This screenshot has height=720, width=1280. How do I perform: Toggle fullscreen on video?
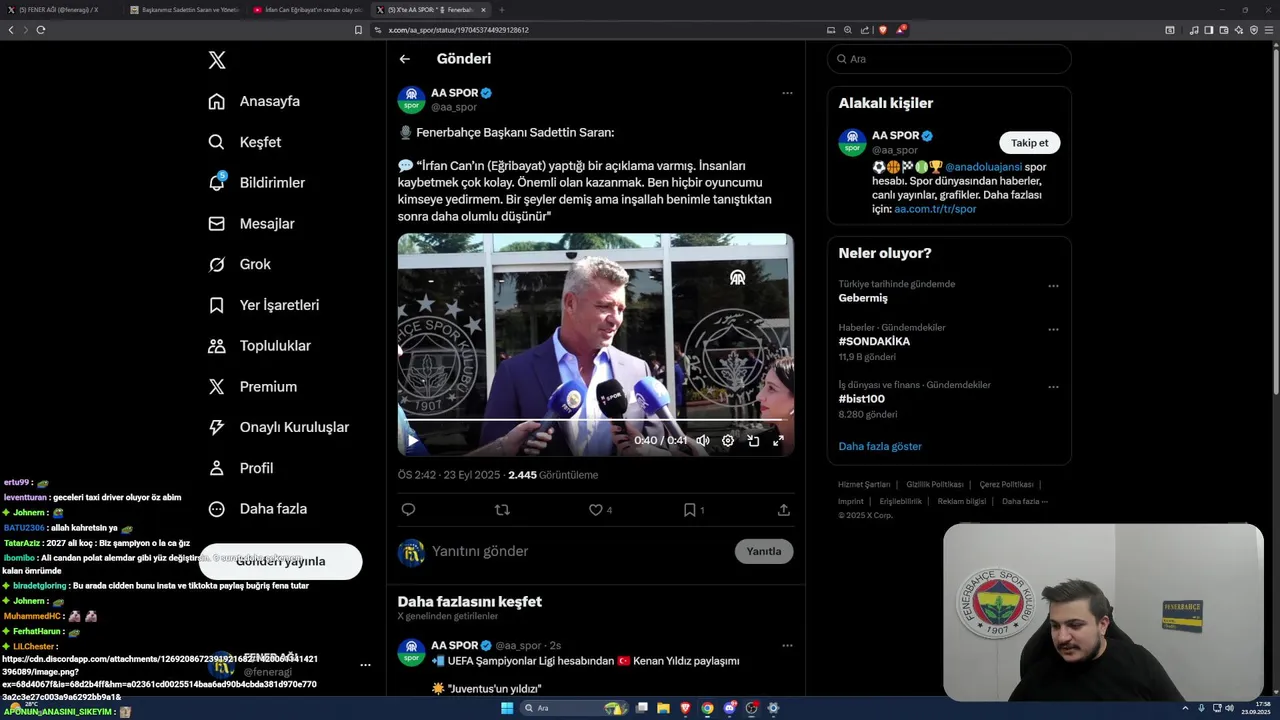coord(778,440)
